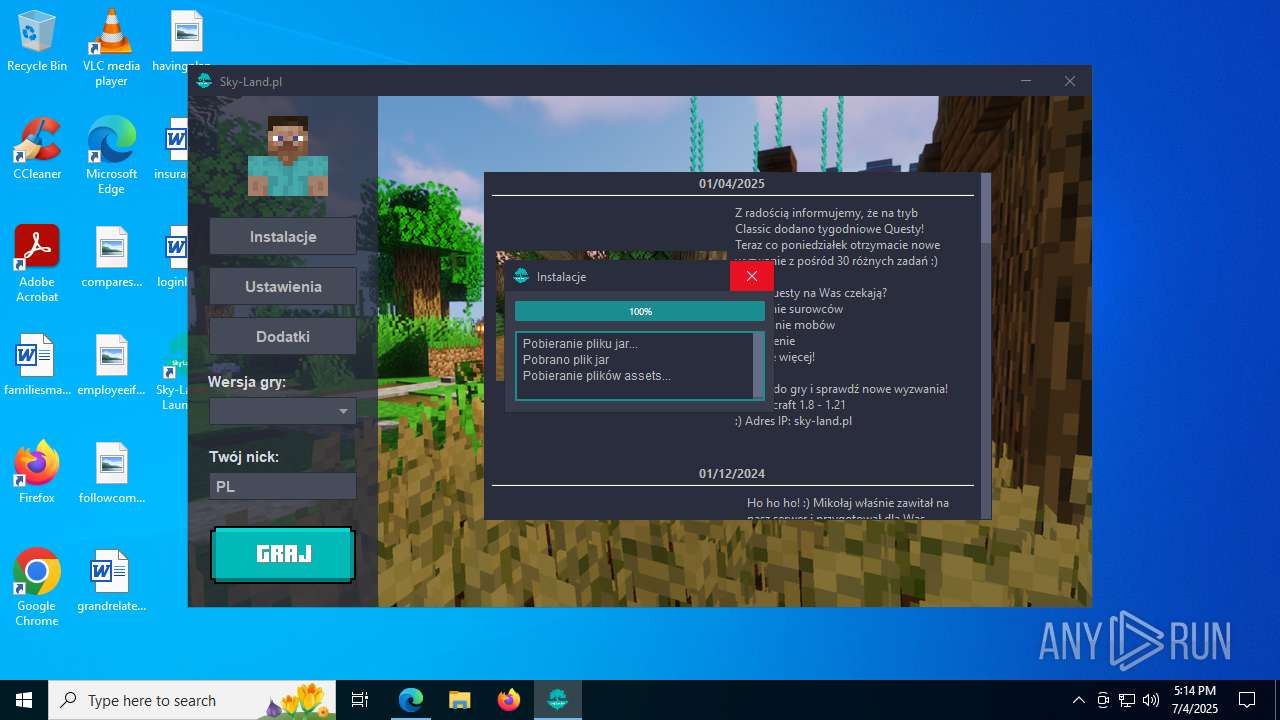Close the Instalacje dialog with red X
The height and width of the screenshot is (720, 1280).
pyautogui.click(x=752, y=276)
